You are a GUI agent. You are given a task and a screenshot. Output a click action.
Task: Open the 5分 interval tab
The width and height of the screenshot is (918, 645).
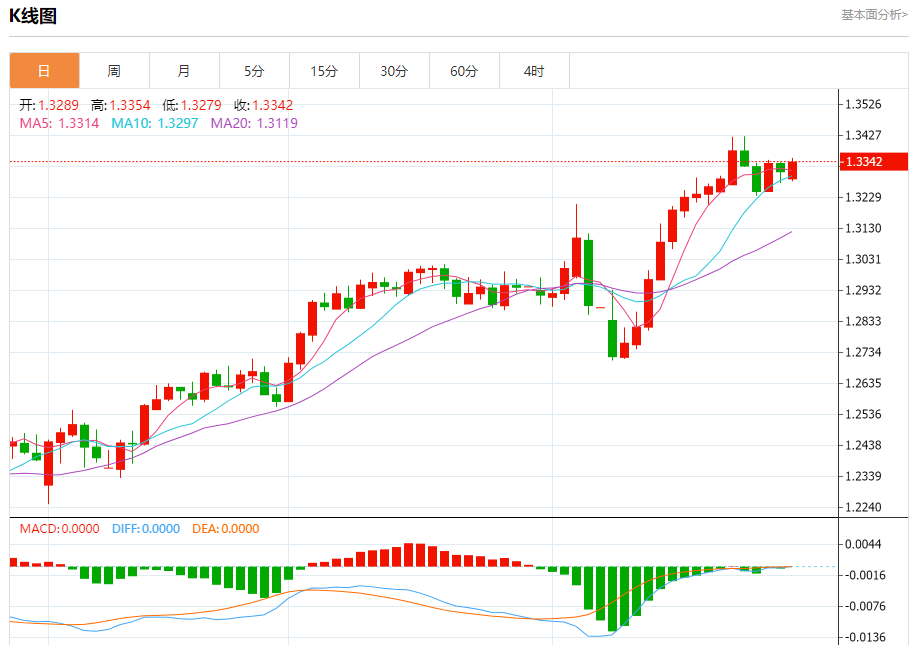[254, 71]
